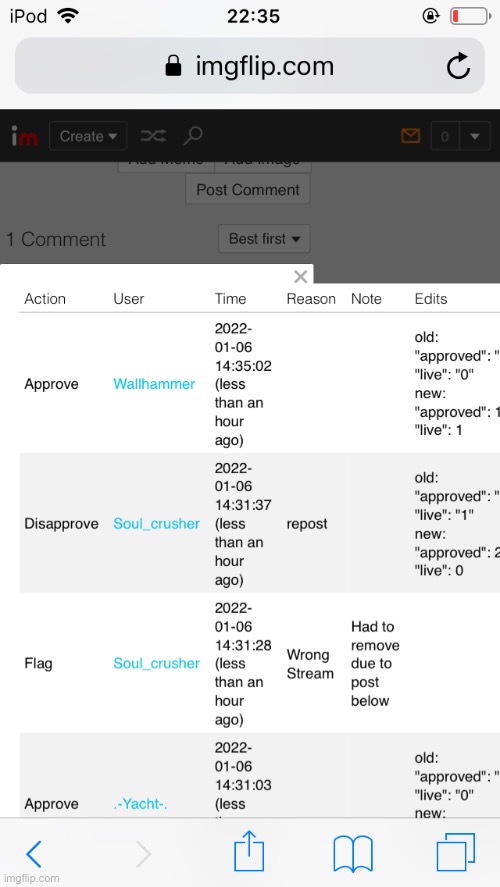The width and height of the screenshot is (500, 887).
Task: Expand the user menu arrow
Action: pos(475,136)
